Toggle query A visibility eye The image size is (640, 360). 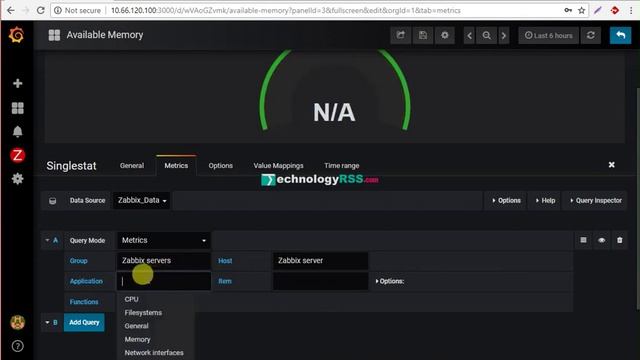[602, 240]
